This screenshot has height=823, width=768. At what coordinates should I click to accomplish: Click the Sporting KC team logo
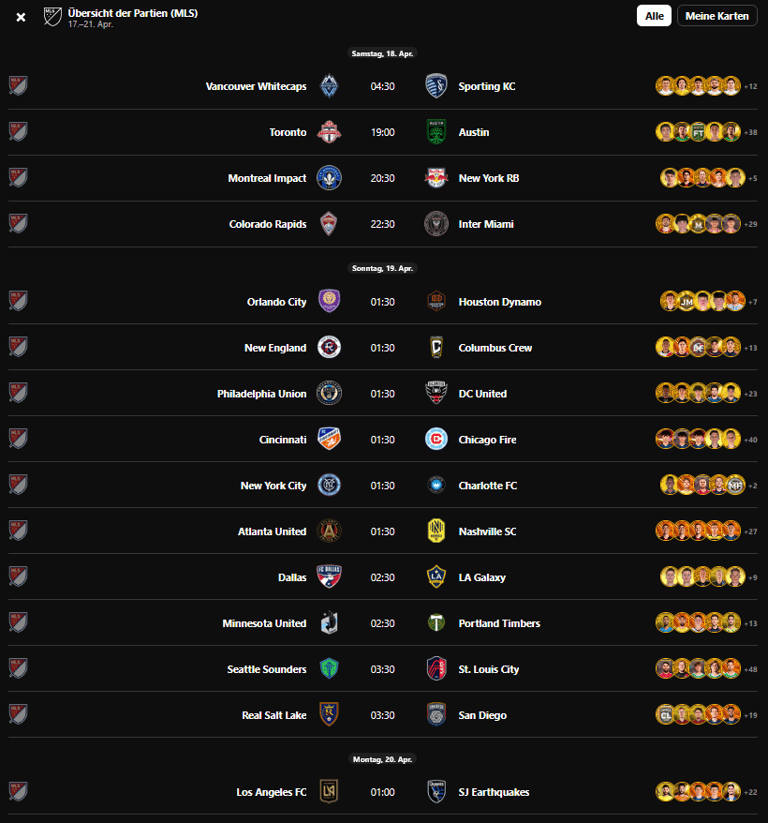click(x=435, y=86)
